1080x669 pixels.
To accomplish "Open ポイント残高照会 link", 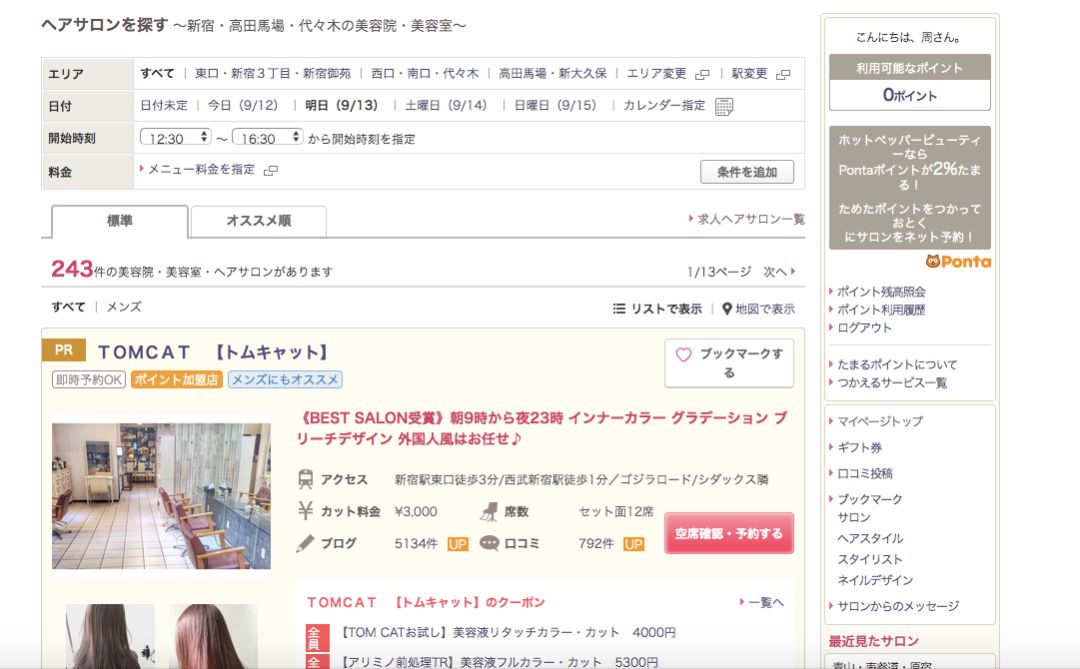I will tap(881, 292).
